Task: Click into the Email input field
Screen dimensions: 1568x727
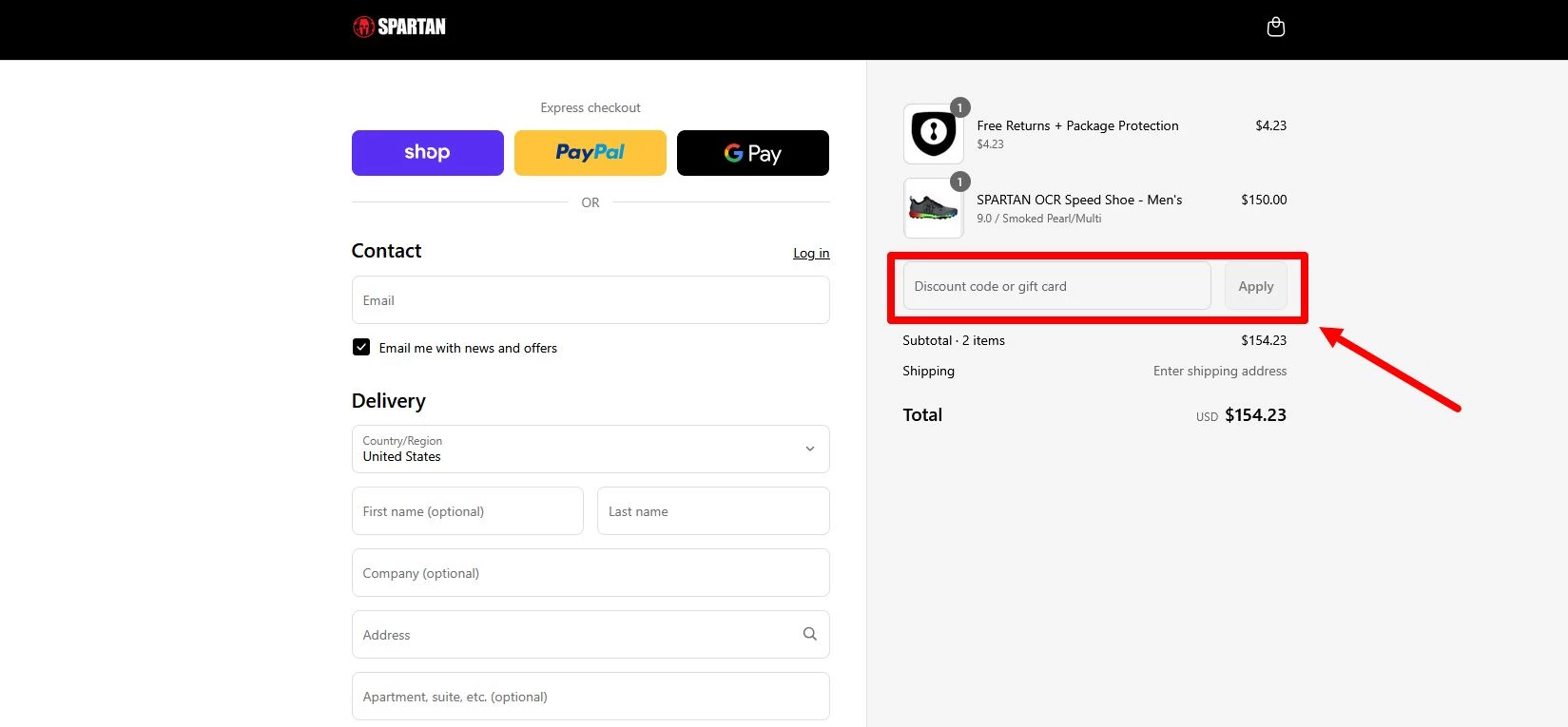Action: pyautogui.click(x=590, y=300)
